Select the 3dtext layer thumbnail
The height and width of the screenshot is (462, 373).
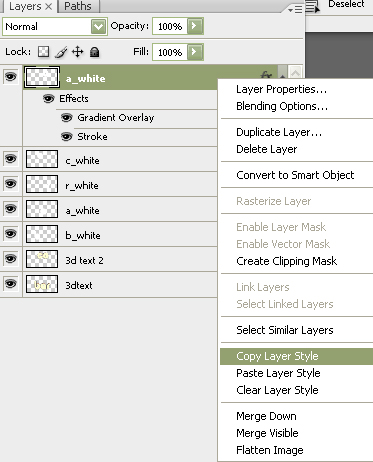tap(42, 284)
